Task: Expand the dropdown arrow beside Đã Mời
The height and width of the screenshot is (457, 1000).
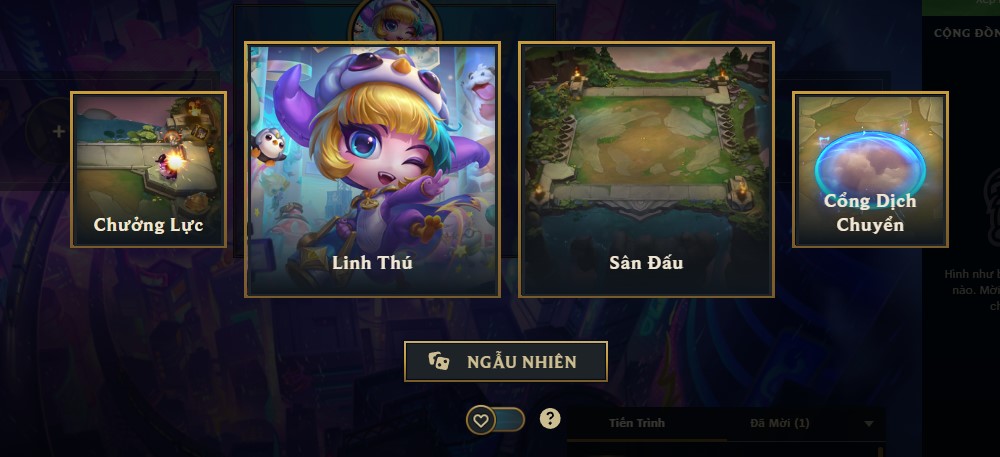Action: pyautogui.click(x=869, y=424)
